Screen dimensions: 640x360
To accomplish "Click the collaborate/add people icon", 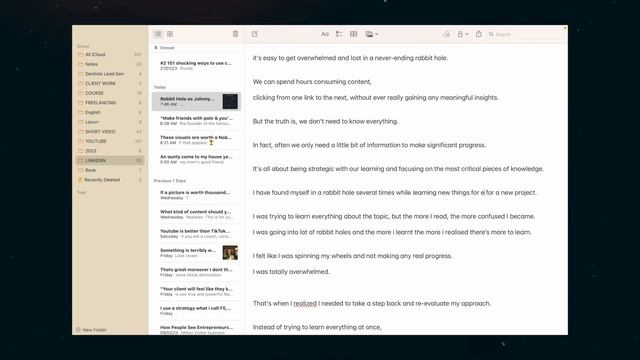I will [446, 34].
